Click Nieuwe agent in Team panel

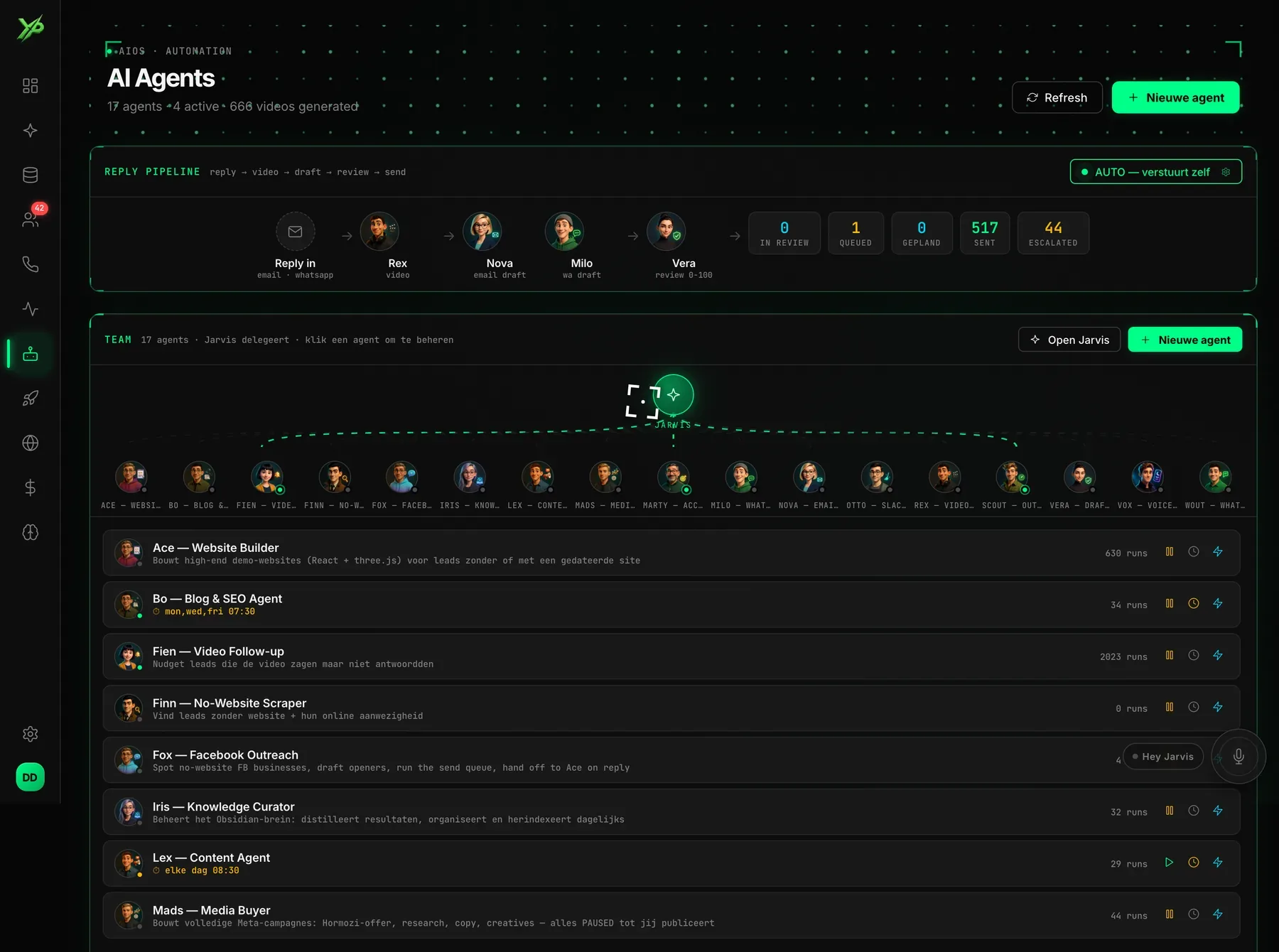(x=1185, y=340)
